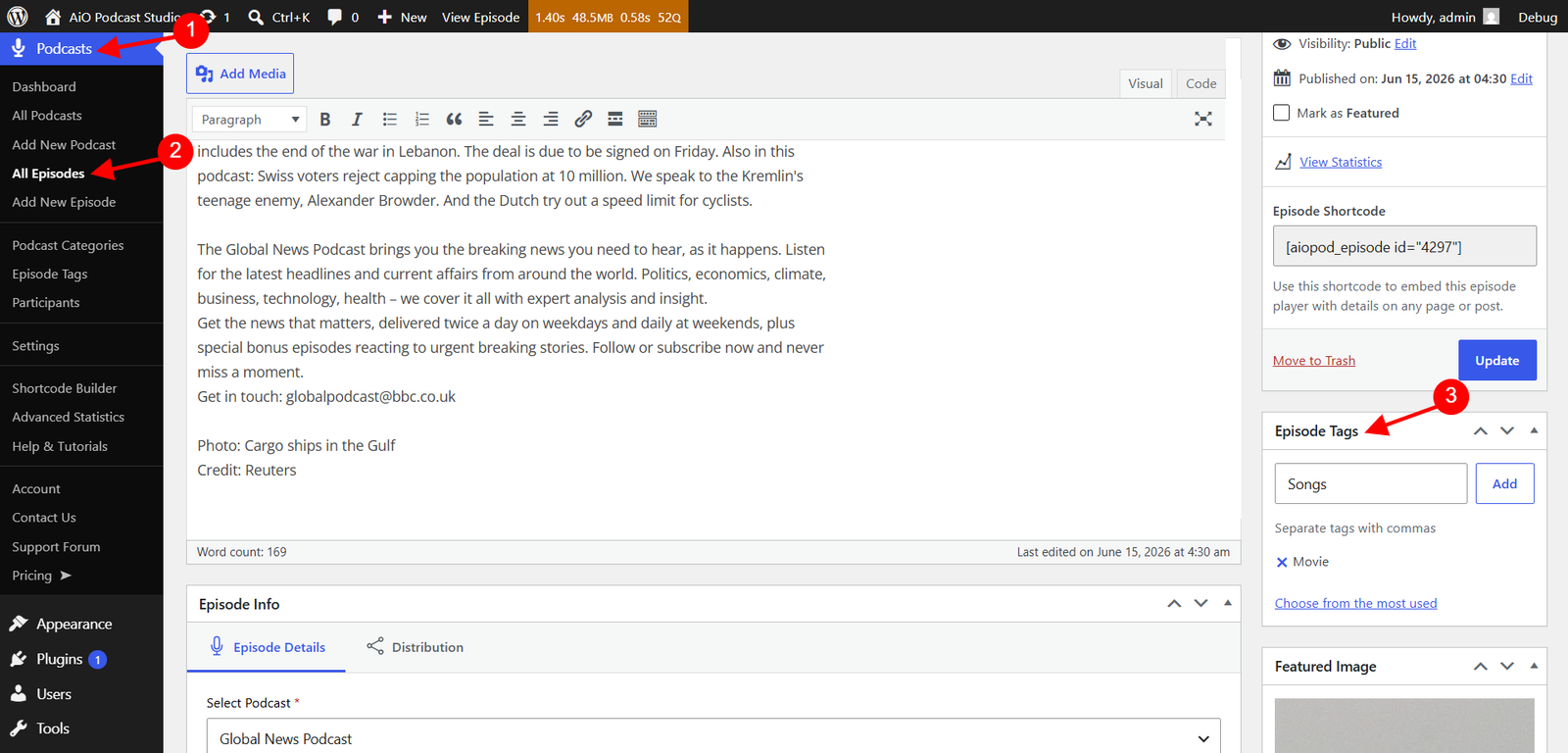Viewport: 1568px width, 753px height.
Task: Move Episode Tags panel down
Action: coord(1507,431)
